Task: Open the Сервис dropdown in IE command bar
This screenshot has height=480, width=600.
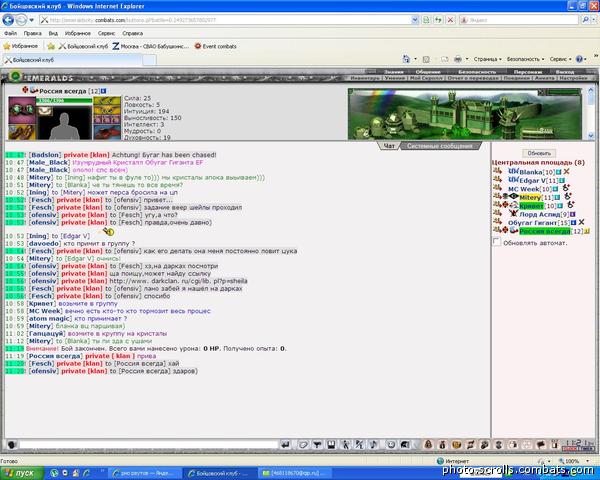Action: pos(560,59)
